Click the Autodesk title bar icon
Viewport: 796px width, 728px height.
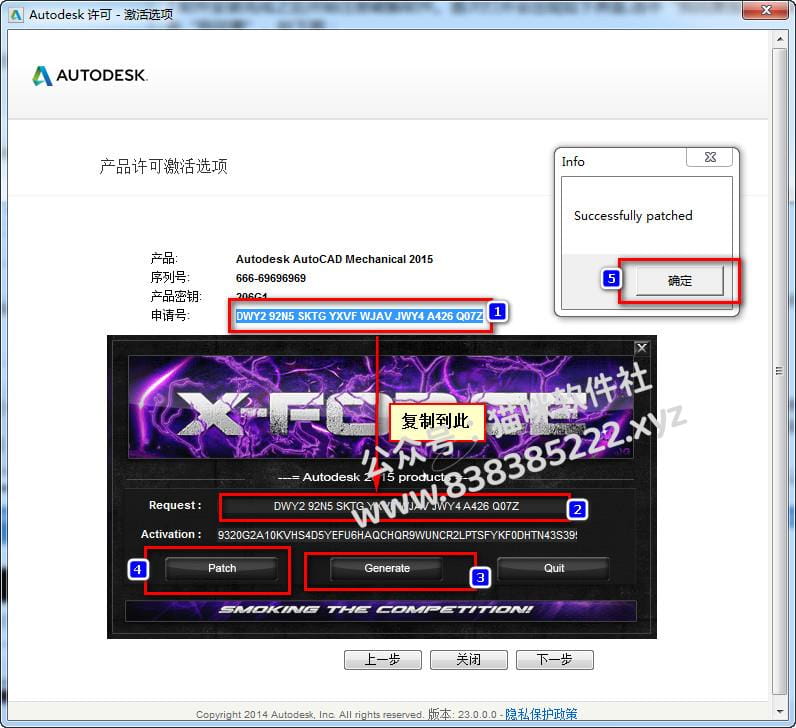coord(16,15)
